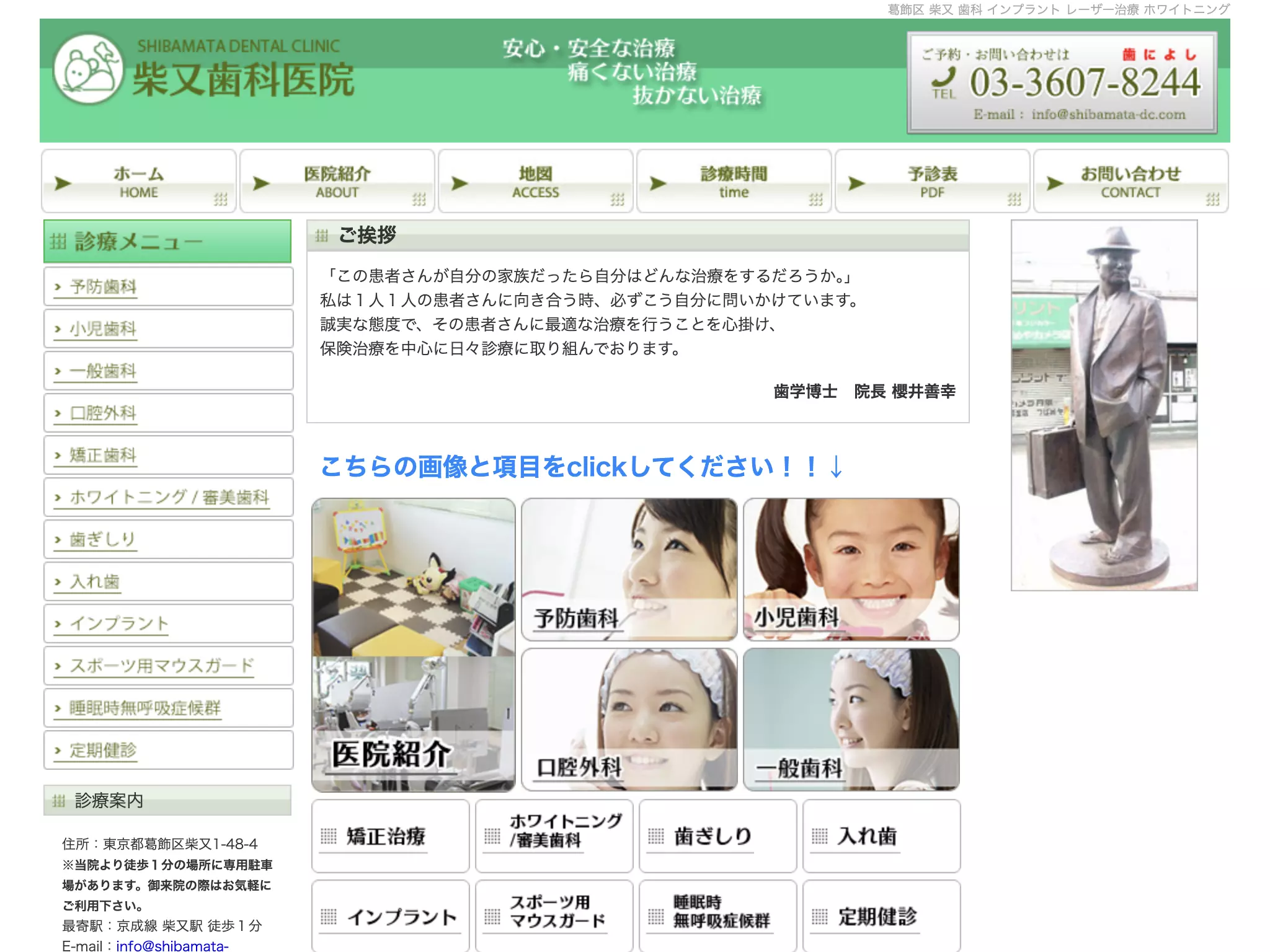Click the 診療案内 section header
This screenshot has height=952, width=1270.
coord(167,800)
